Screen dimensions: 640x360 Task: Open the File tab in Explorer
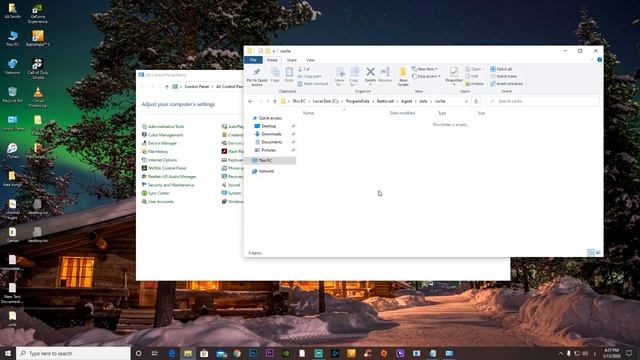click(253, 60)
